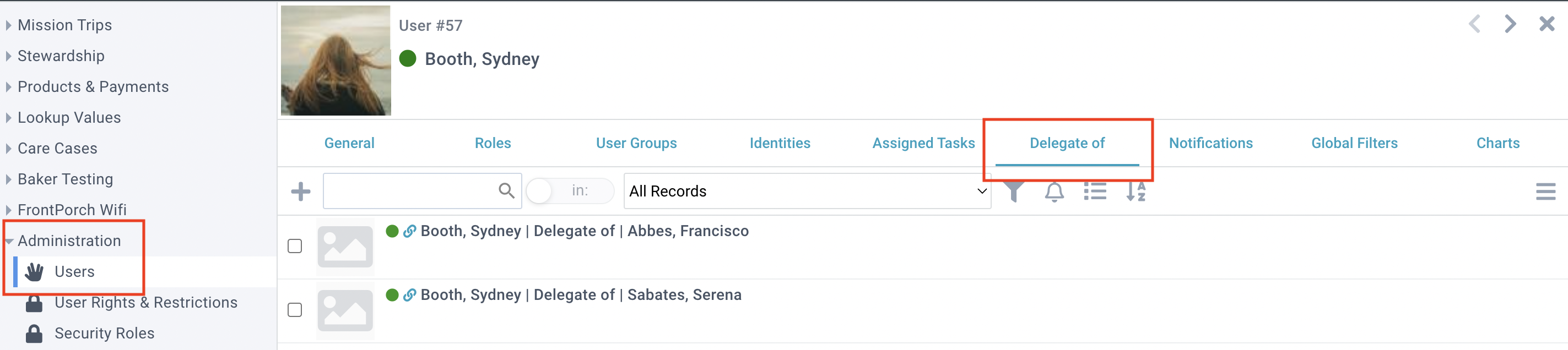Open the Identities tab
Image resolution: width=1568 pixels, height=350 pixels.
[780, 144]
